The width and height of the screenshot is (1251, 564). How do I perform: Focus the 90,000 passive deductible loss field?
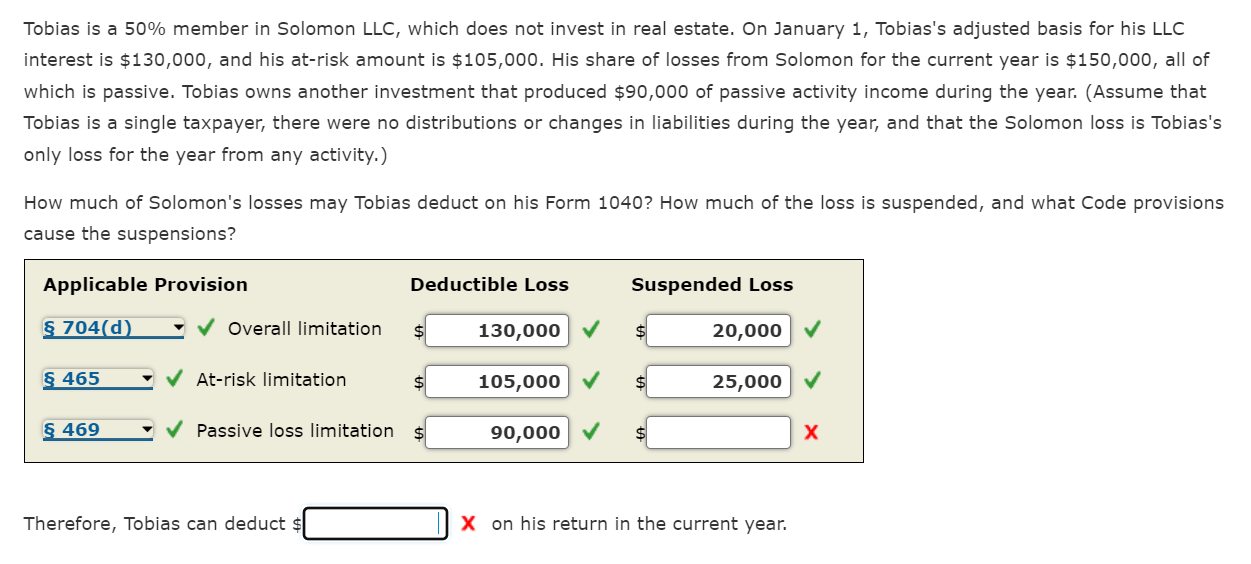(x=497, y=432)
